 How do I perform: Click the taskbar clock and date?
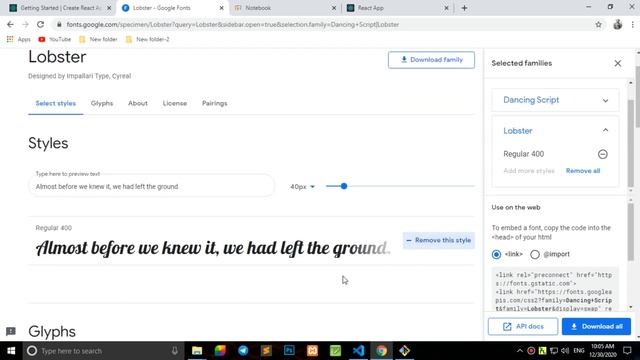tap(602, 351)
